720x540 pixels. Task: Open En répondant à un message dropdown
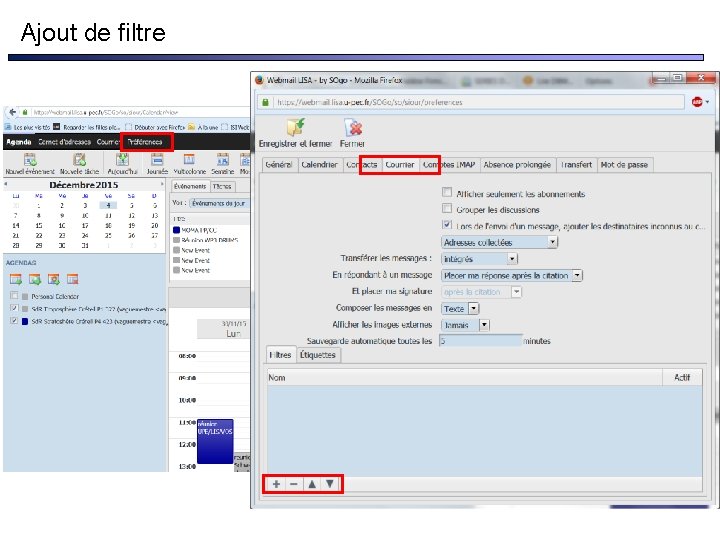tap(512, 276)
